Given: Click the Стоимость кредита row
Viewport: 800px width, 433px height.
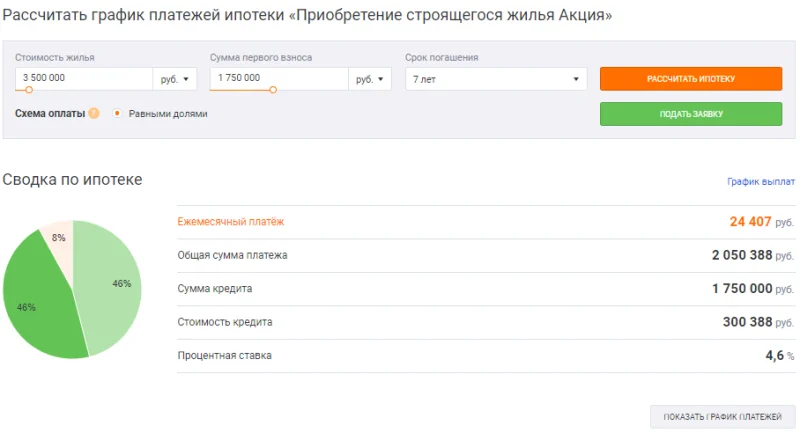Looking at the screenshot, I should click(x=485, y=322).
